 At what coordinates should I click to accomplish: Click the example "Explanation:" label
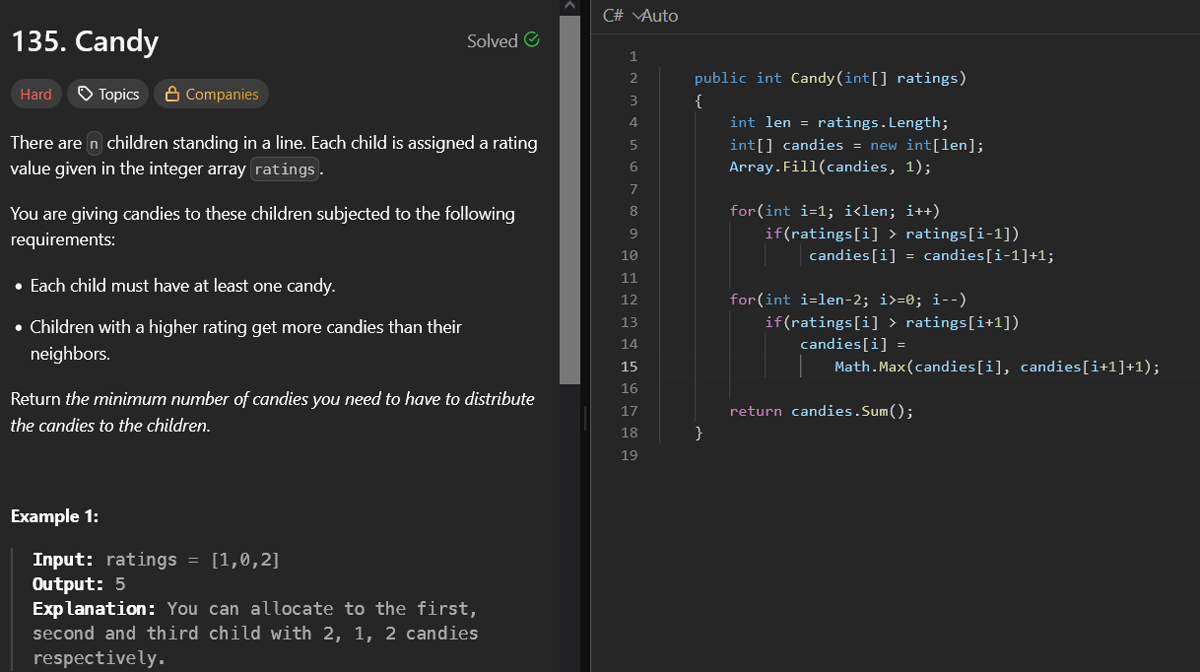(x=94, y=608)
